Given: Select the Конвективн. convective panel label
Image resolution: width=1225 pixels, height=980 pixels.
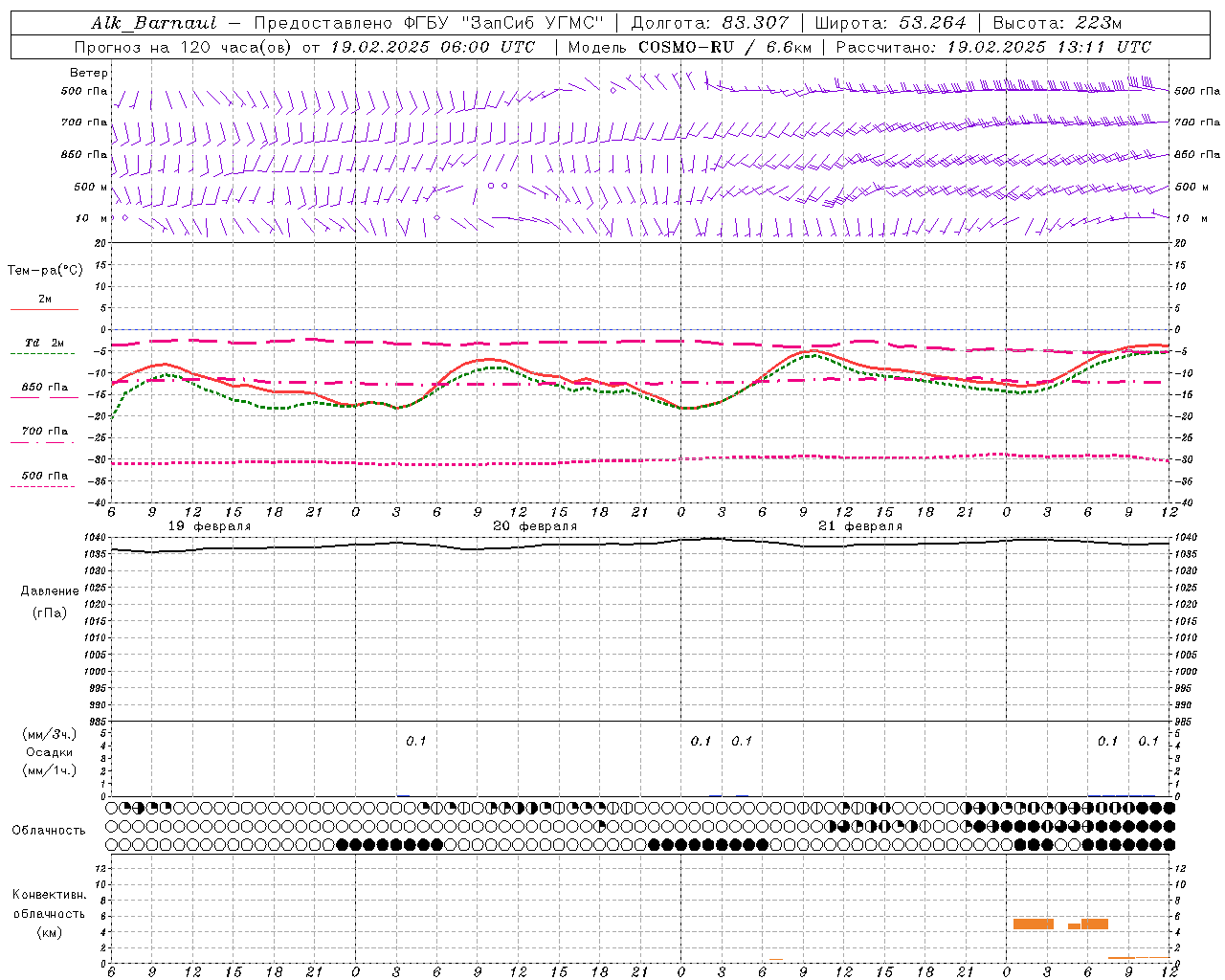Looking at the screenshot, I should pos(50,895).
